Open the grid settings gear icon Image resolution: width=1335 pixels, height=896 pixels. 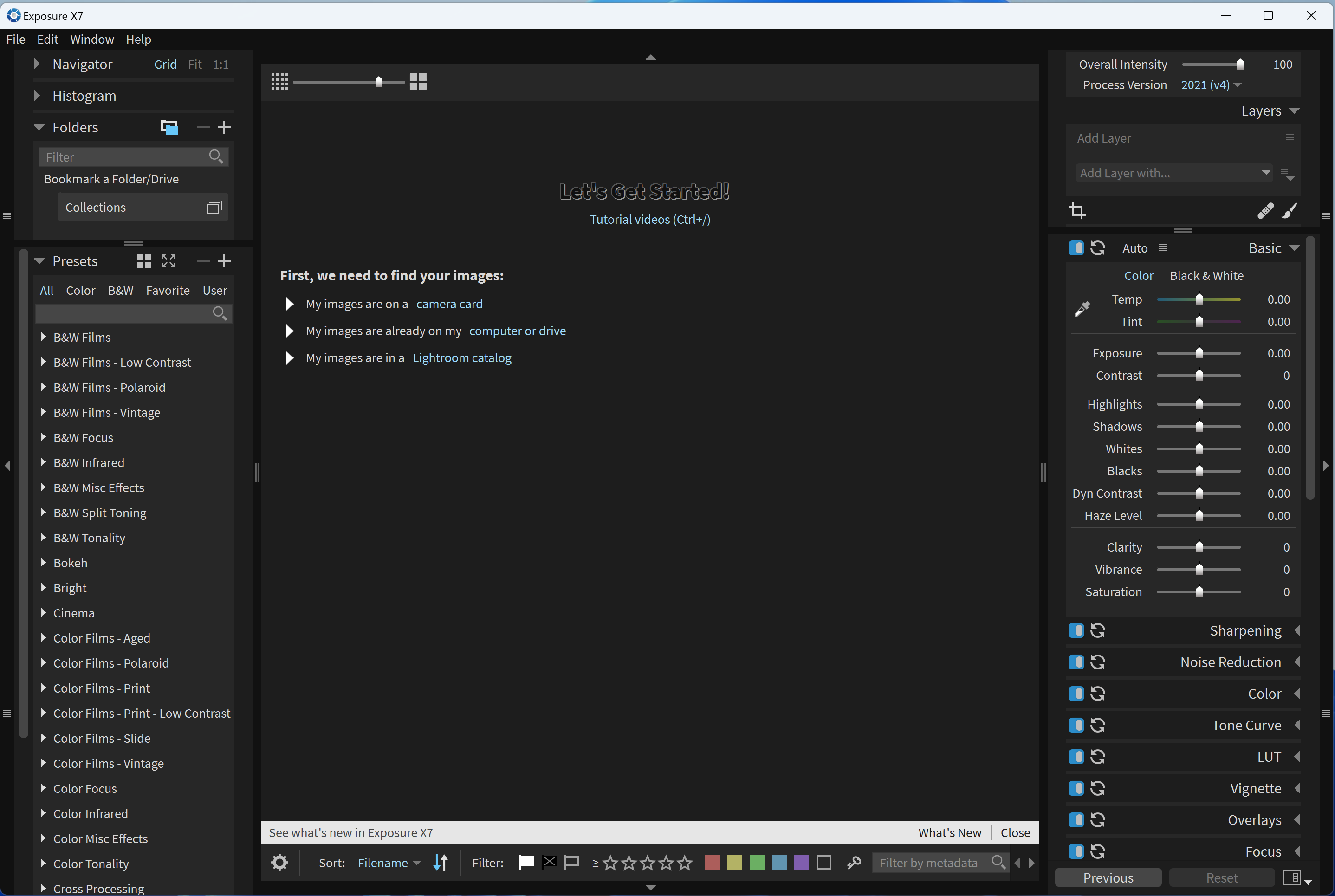[x=279, y=862]
